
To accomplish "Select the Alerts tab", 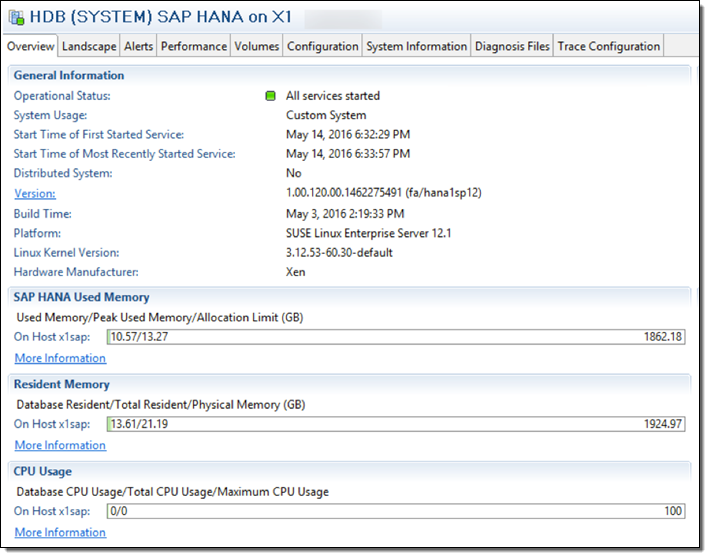I will (138, 46).
